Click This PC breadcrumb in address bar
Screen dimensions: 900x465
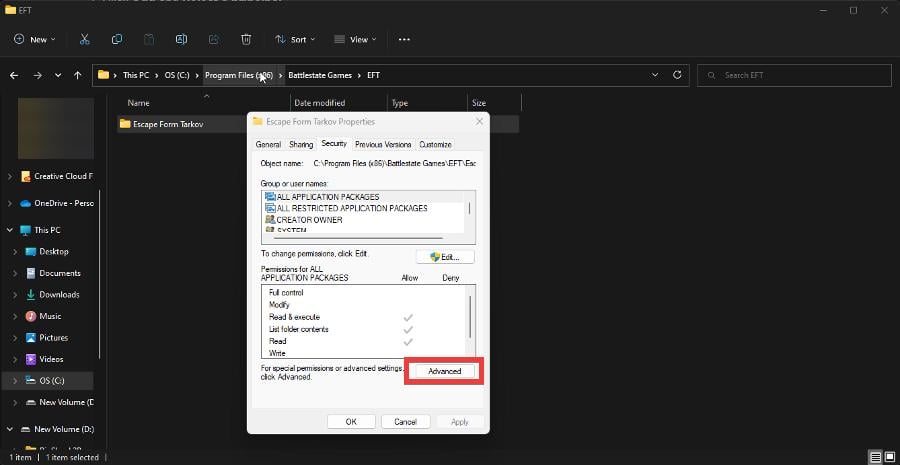click(136, 75)
